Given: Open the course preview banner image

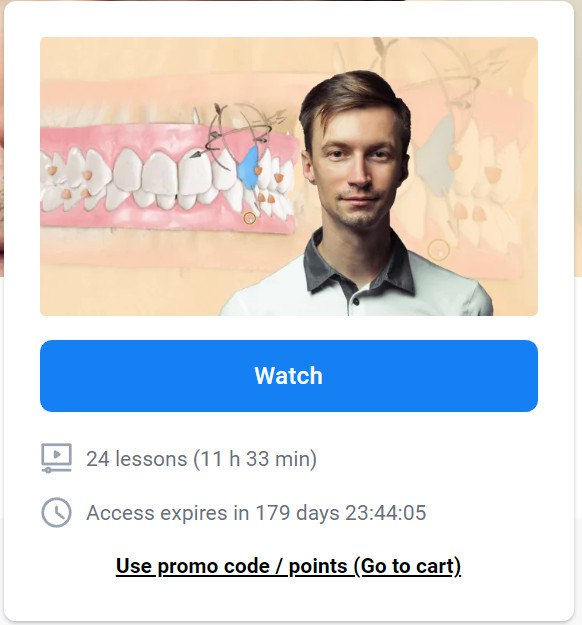Looking at the screenshot, I should (289, 176).
